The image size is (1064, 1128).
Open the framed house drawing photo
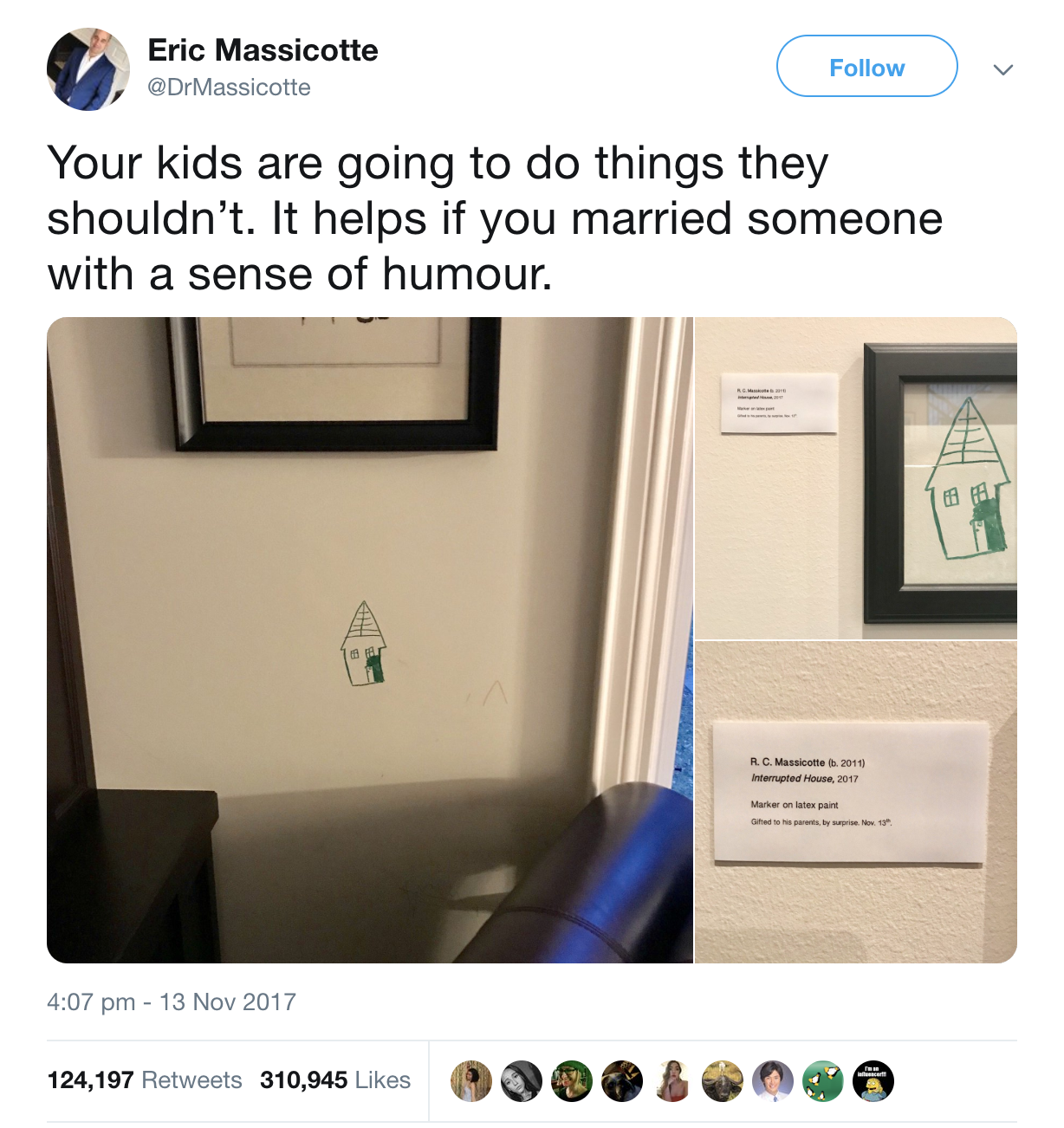click(x=856, y=478)
